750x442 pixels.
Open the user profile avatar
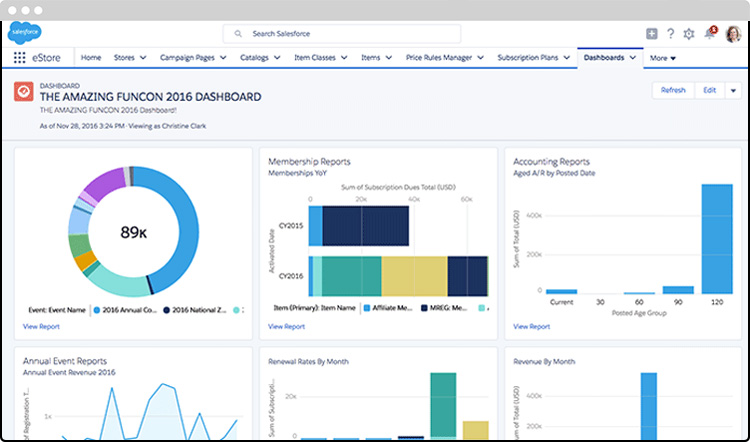coord(733,33)
